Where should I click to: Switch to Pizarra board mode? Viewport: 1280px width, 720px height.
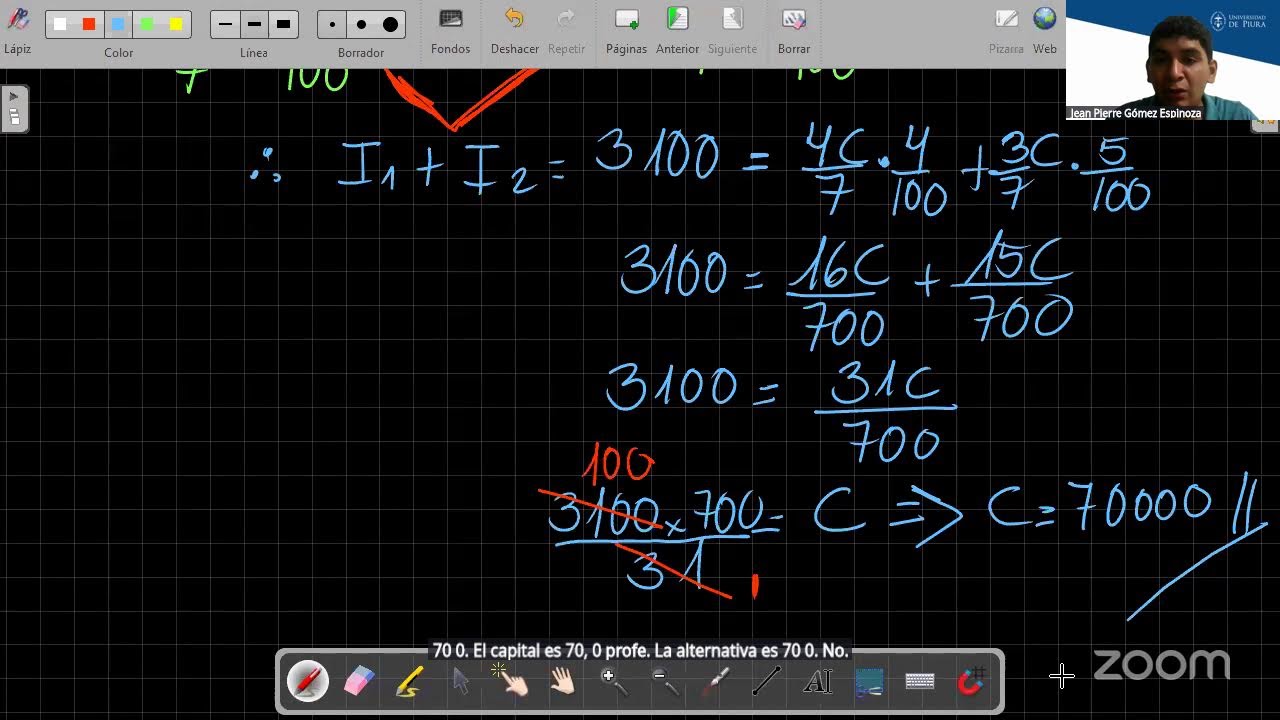[x=1006, y=30]
